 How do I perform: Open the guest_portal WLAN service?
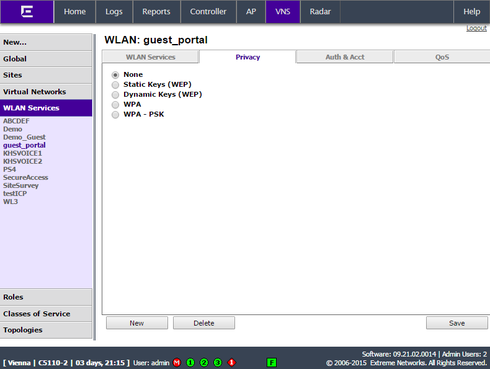(24, 145)
